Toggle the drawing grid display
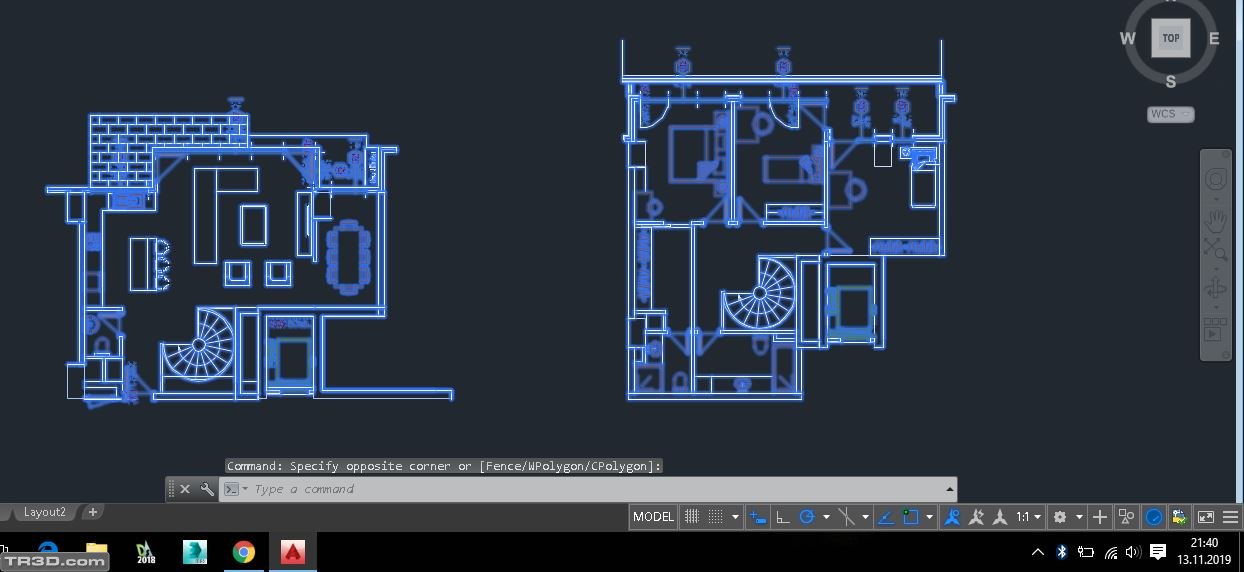 click(x=691, y=517)
